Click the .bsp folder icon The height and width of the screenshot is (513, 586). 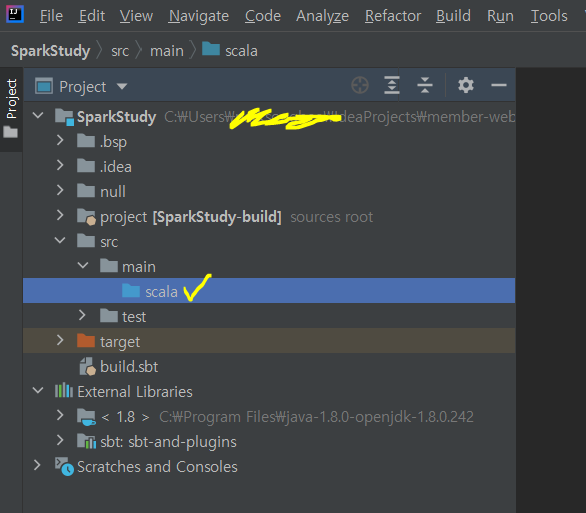pyautogui.click(x=86, y=141)
